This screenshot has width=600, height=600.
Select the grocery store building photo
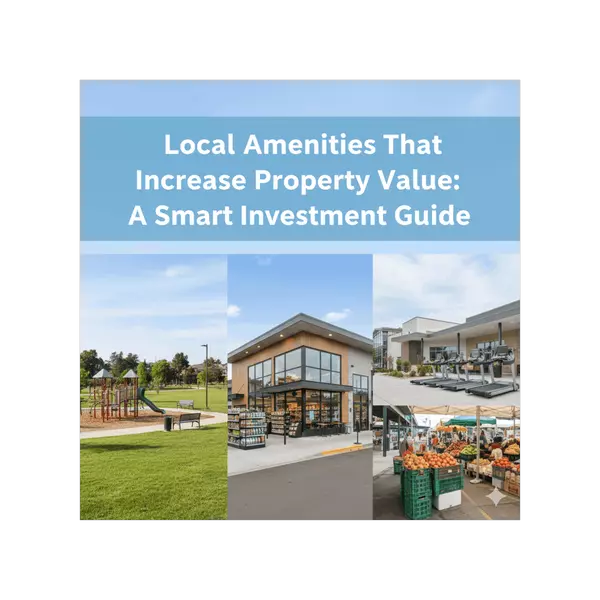coord(300,387)
